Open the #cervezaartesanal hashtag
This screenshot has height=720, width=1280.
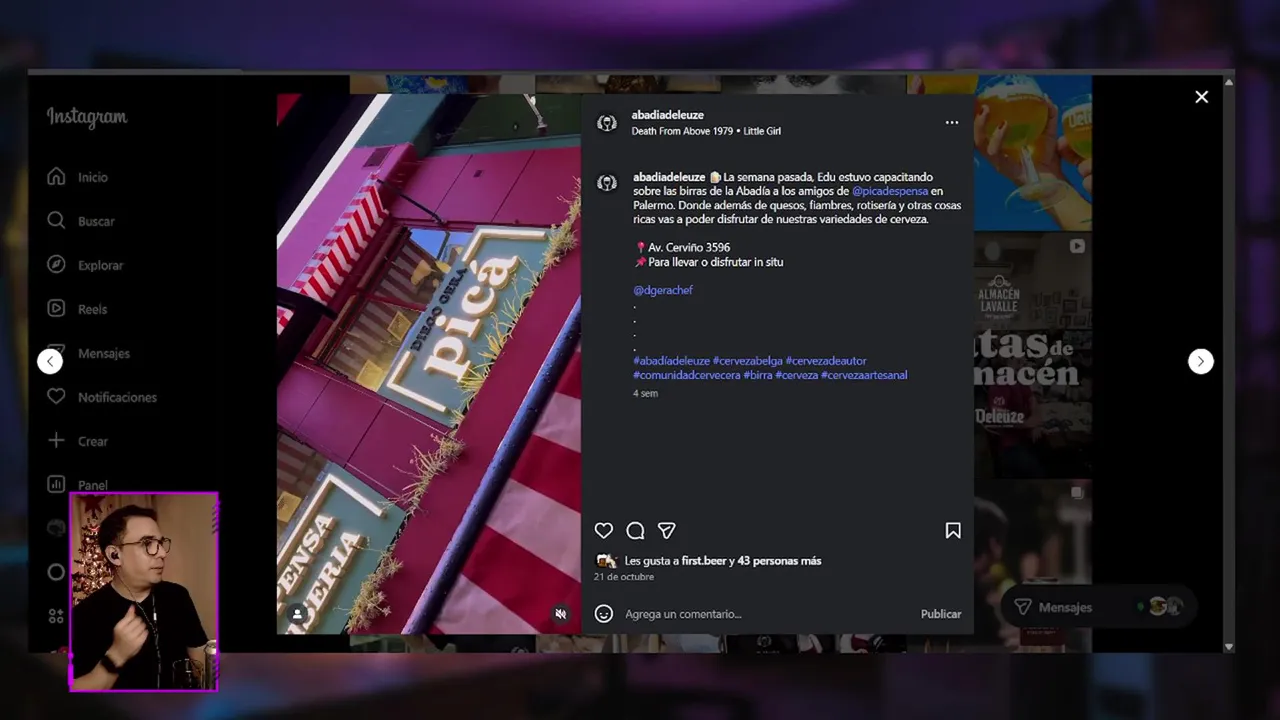(865, 375)
